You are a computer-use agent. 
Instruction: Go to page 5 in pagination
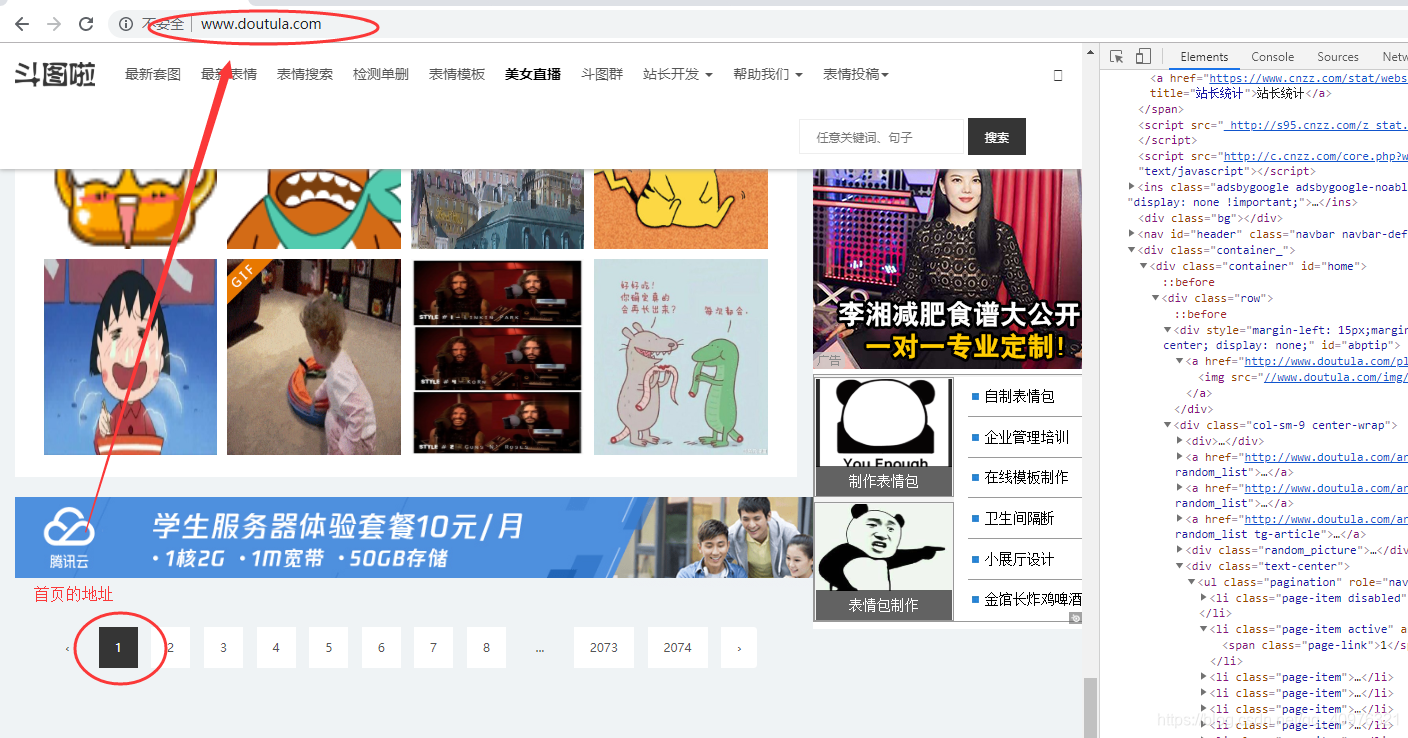pos(328,648)
